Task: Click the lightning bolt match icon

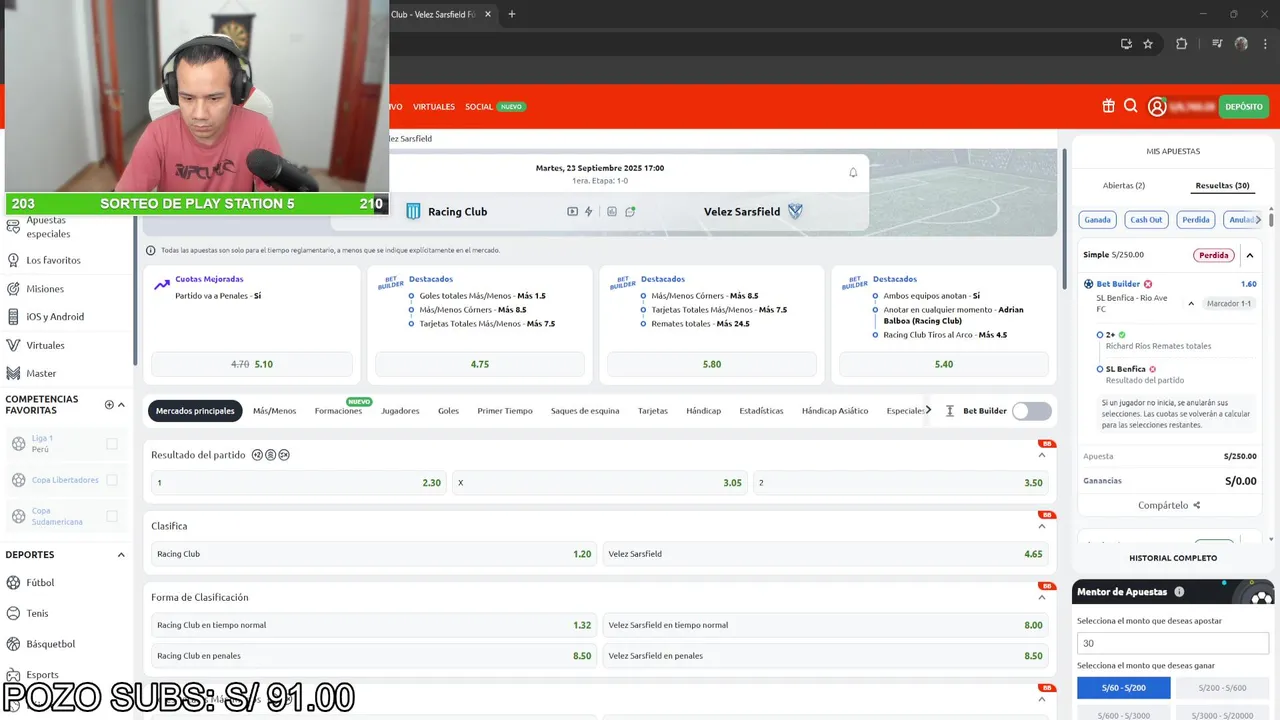Action: pyautogui.click(x=589, y=212)
